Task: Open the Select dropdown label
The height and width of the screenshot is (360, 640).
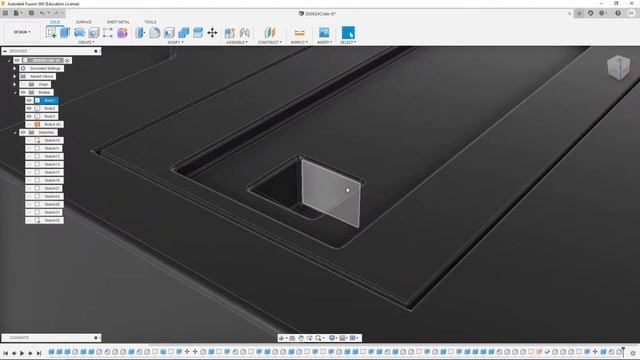Action: click(348, 42)
